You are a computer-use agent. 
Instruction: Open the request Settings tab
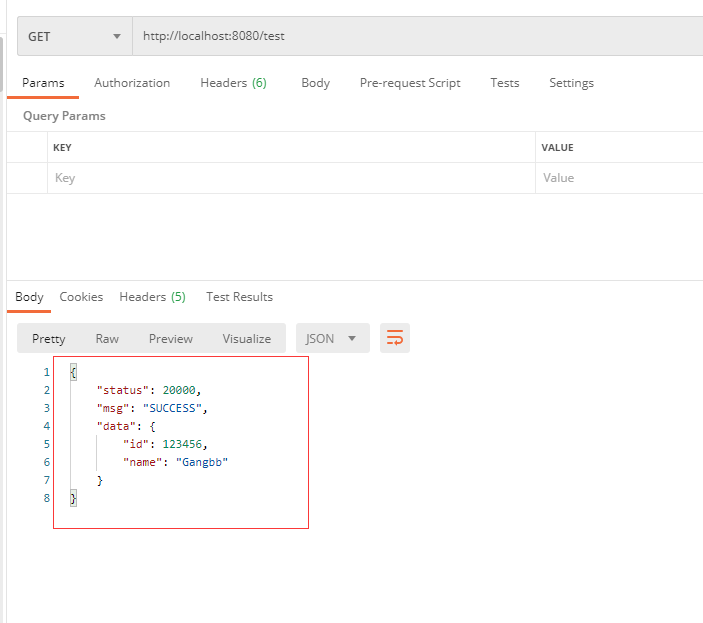tap(571, 83)
